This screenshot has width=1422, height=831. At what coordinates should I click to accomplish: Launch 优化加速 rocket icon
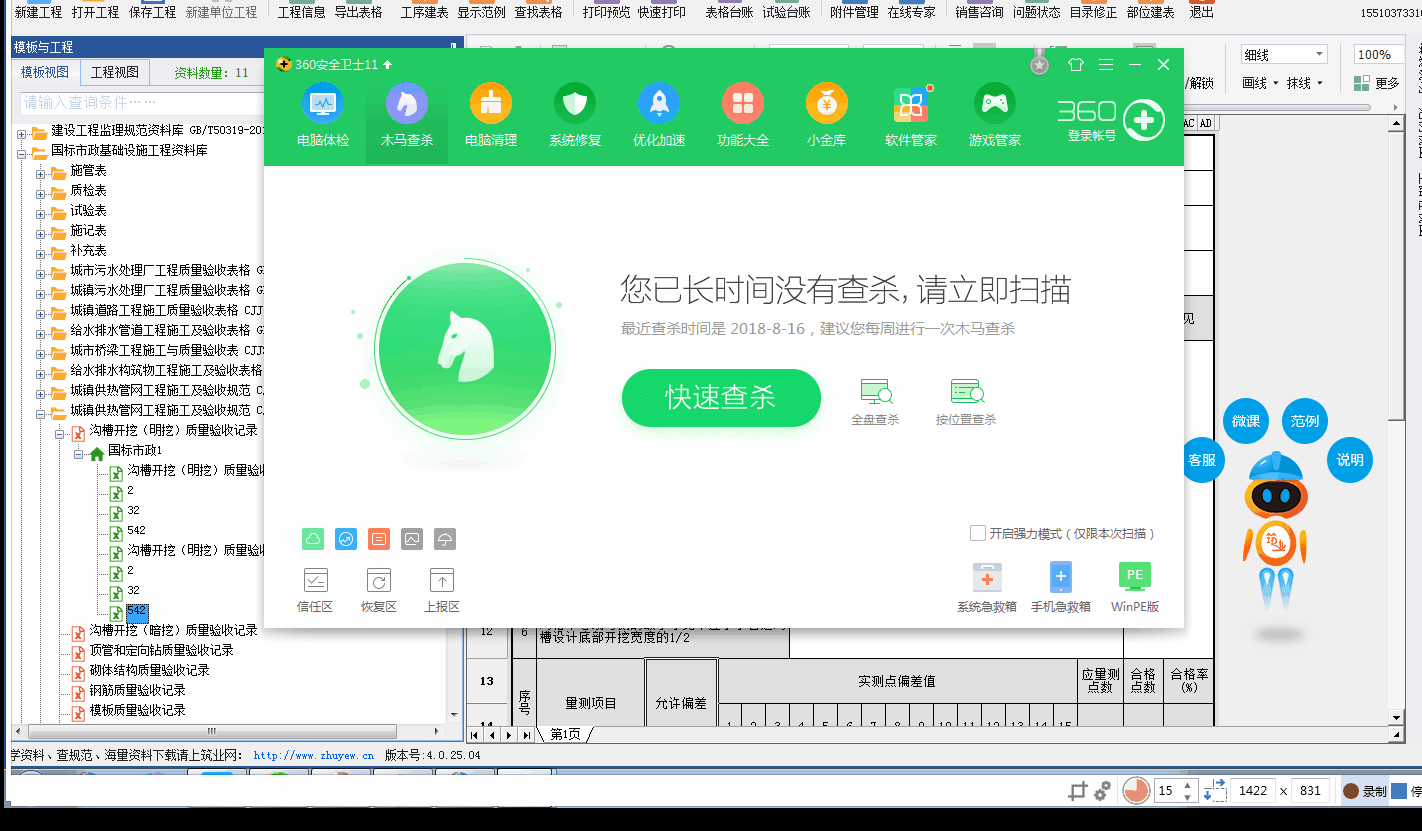click(659, 115)
